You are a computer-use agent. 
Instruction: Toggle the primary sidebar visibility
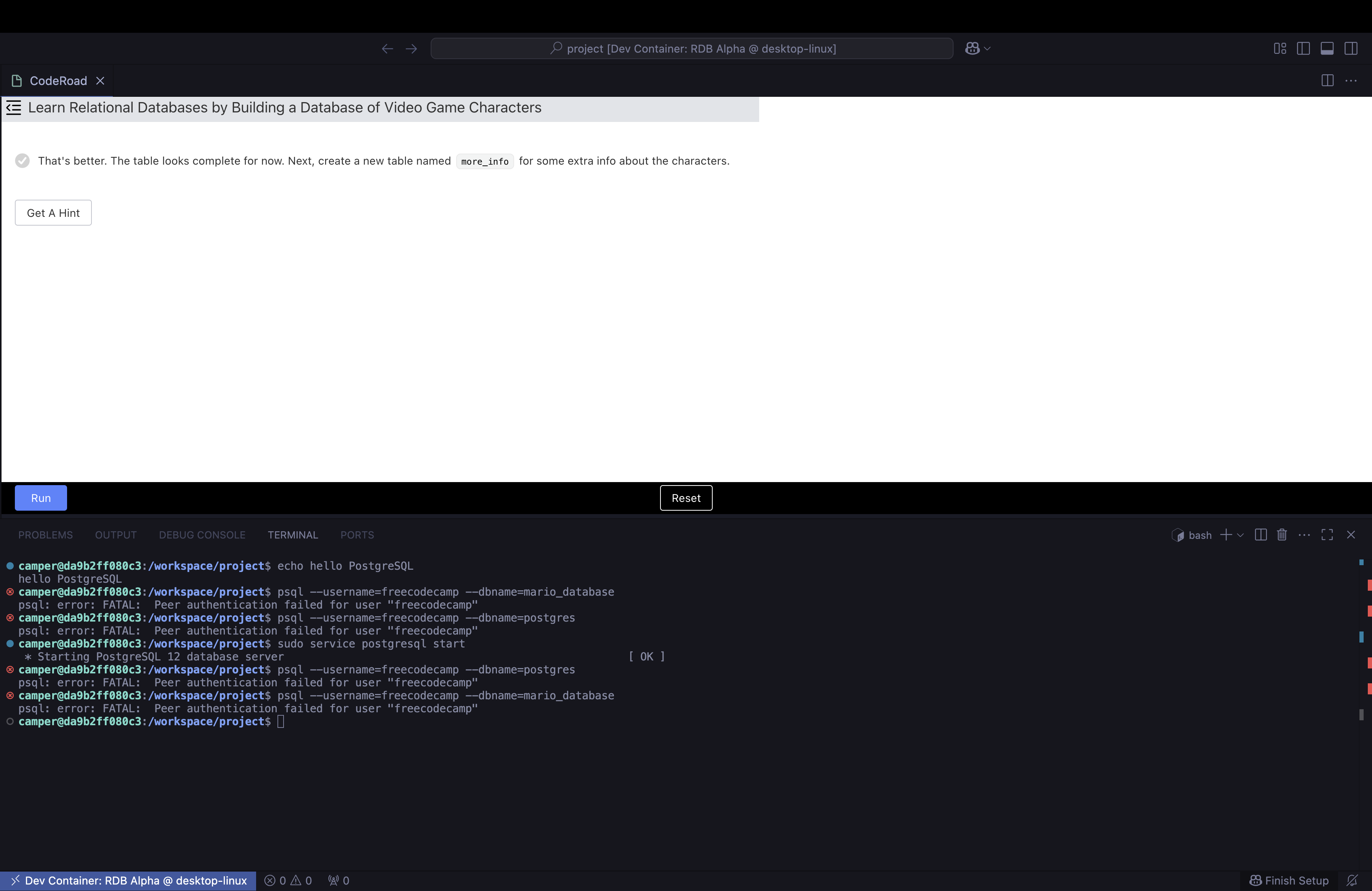[x=1303, y=48]
